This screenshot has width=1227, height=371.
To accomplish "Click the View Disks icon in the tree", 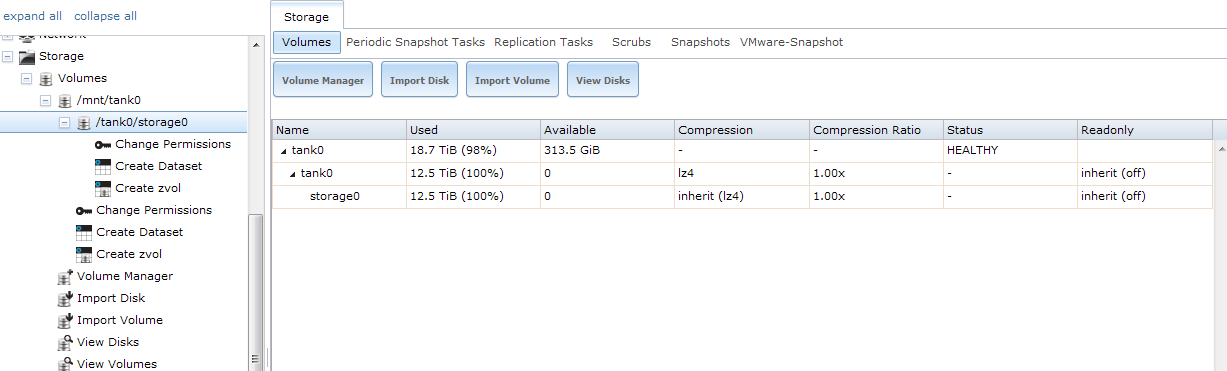I will [x=65, y=342].
